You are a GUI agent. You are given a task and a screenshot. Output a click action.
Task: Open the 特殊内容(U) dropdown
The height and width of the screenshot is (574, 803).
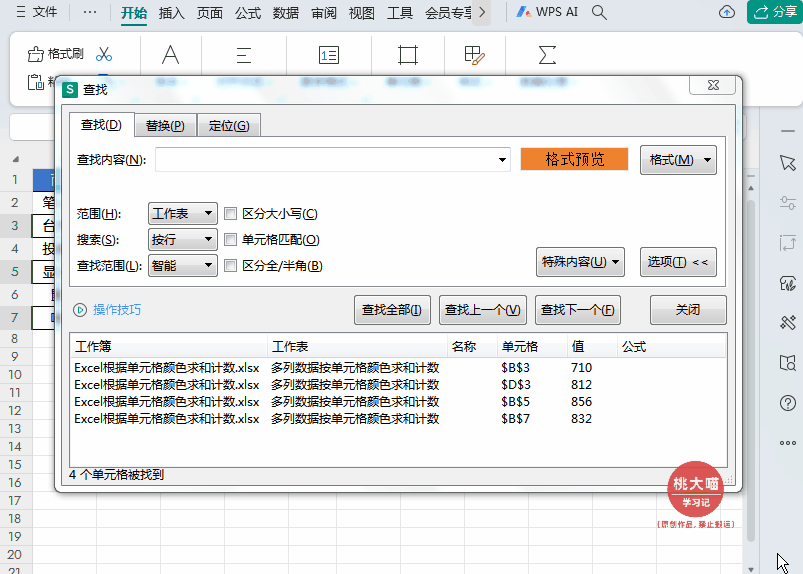point(580,262)
